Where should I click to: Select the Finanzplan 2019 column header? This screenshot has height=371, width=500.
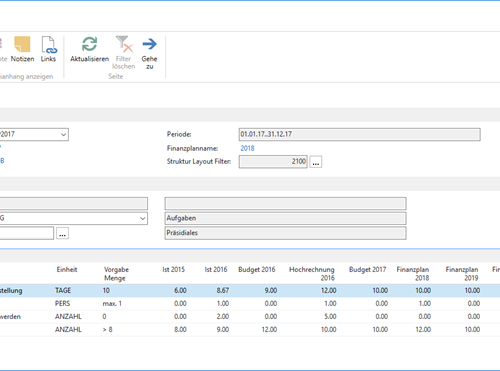click(x=462, y=274)
